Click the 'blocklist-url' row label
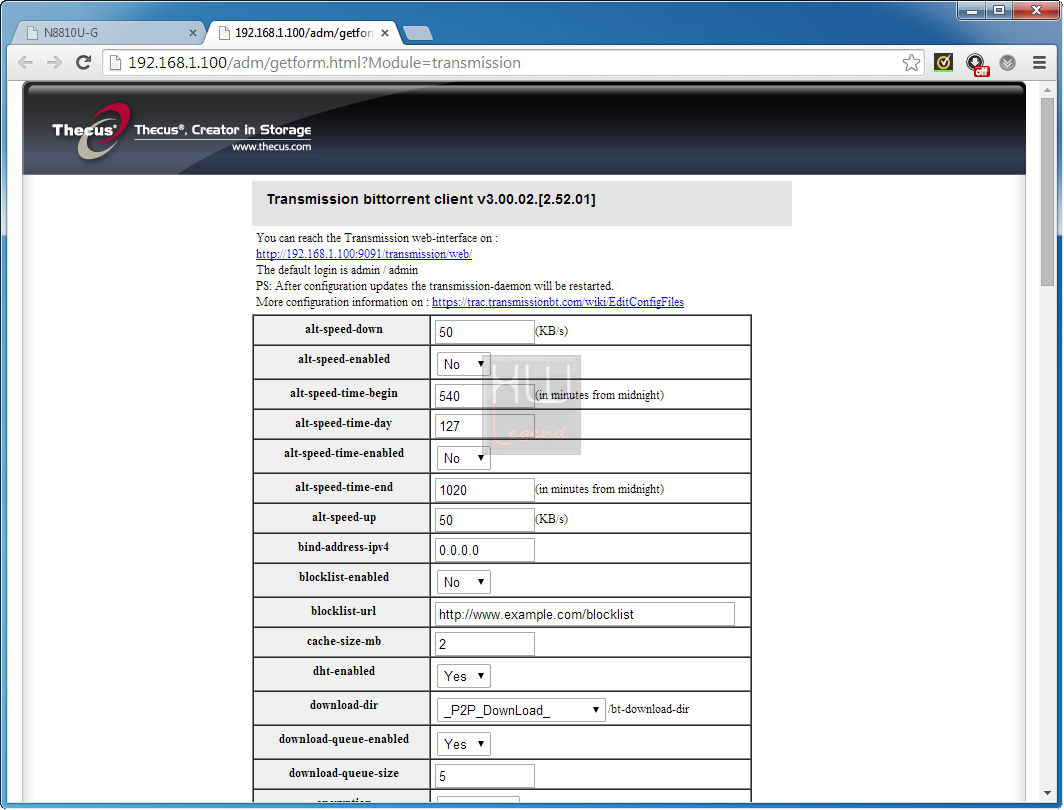The height and width of the screenshot is (810, 1064). click(x=343, y=611)
